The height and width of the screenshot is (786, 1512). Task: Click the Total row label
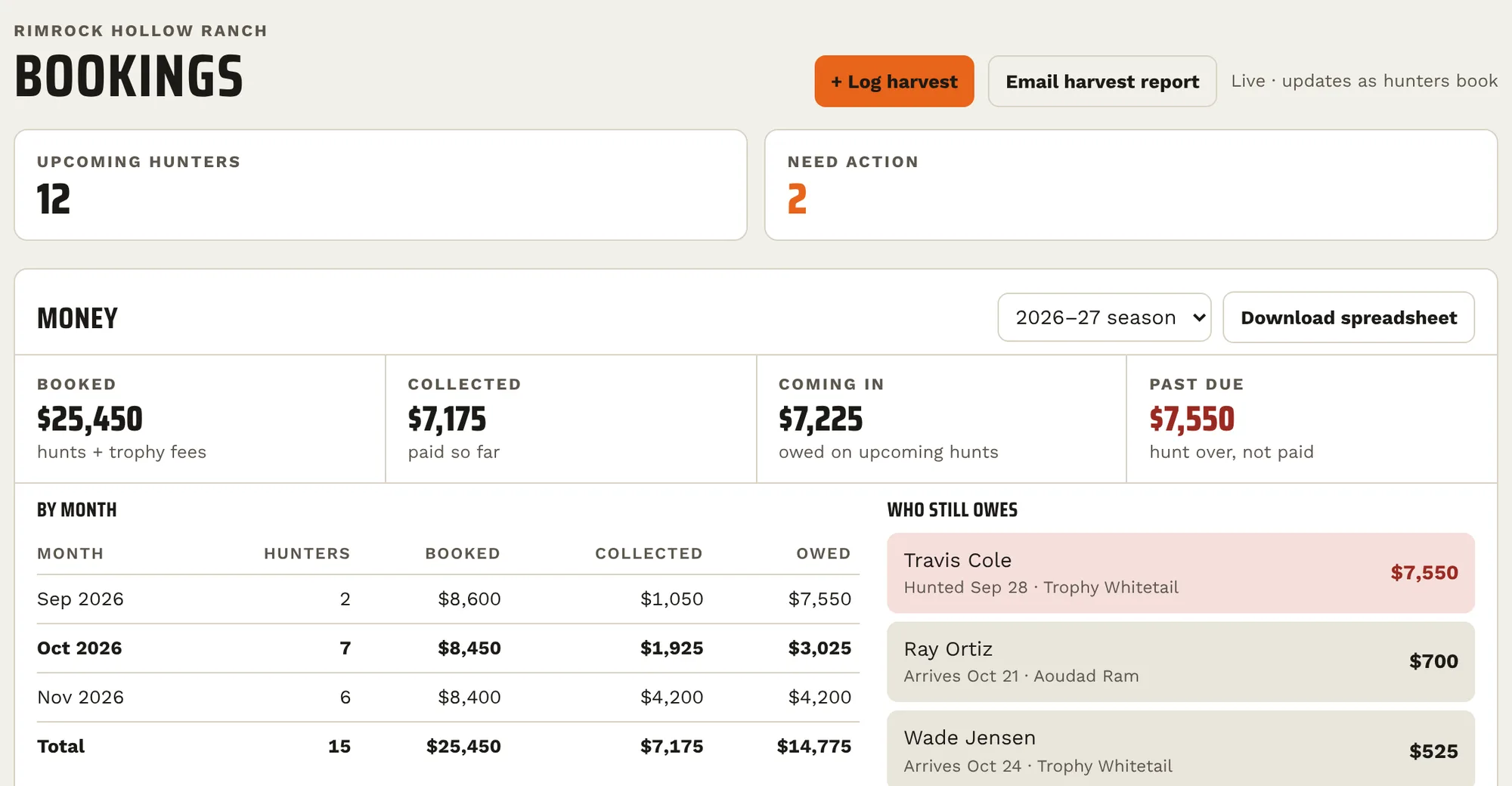pos(60,747)
